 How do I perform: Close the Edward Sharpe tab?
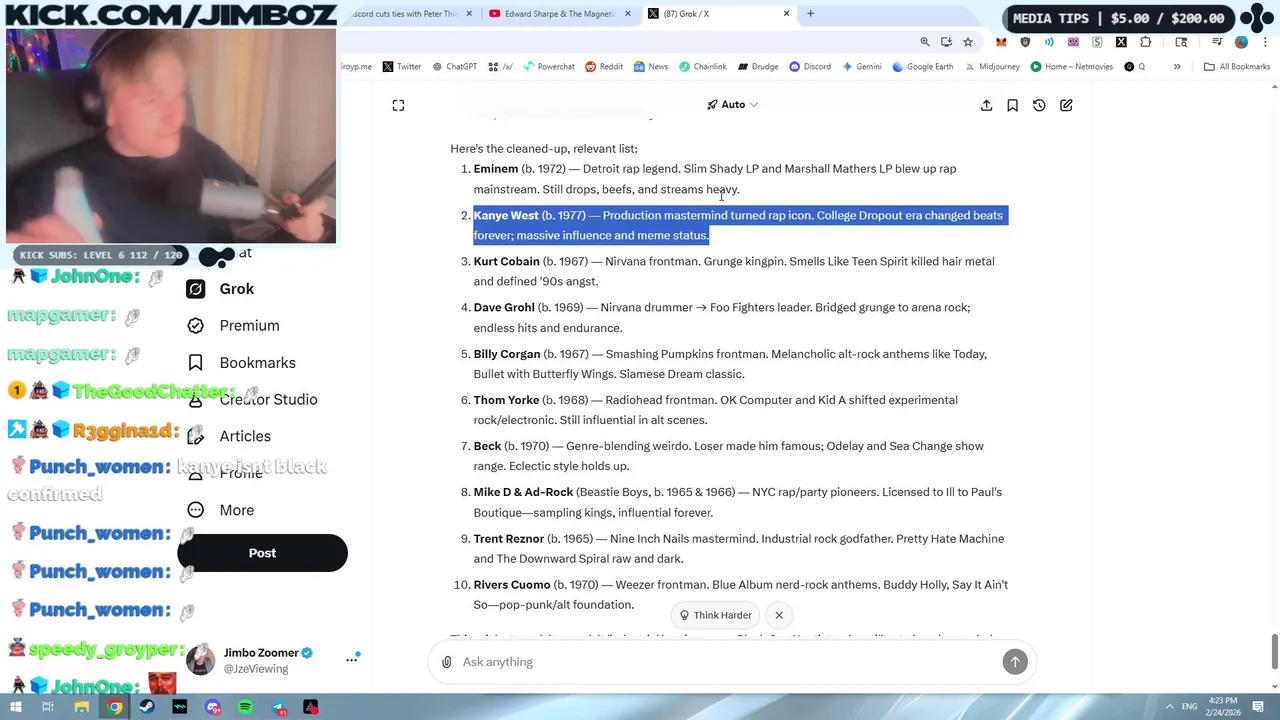point(628,14)
